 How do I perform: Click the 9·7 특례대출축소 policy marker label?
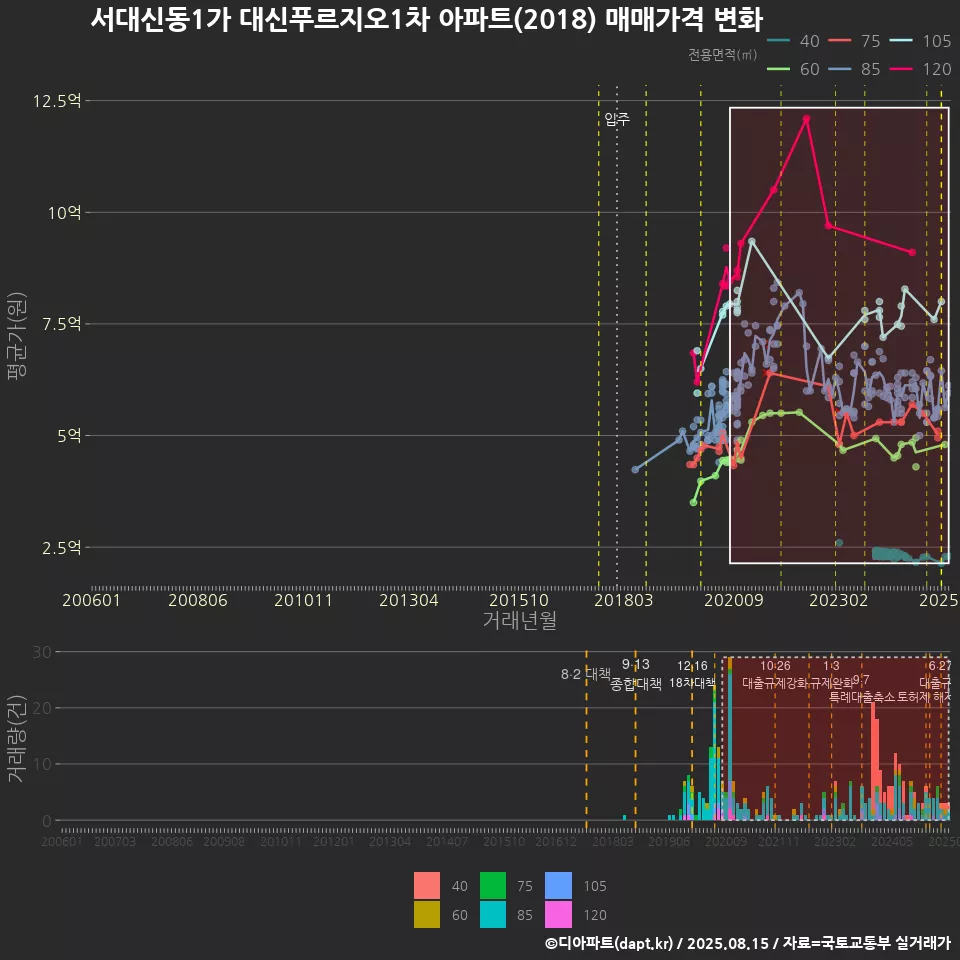click(x=861, y=689)
